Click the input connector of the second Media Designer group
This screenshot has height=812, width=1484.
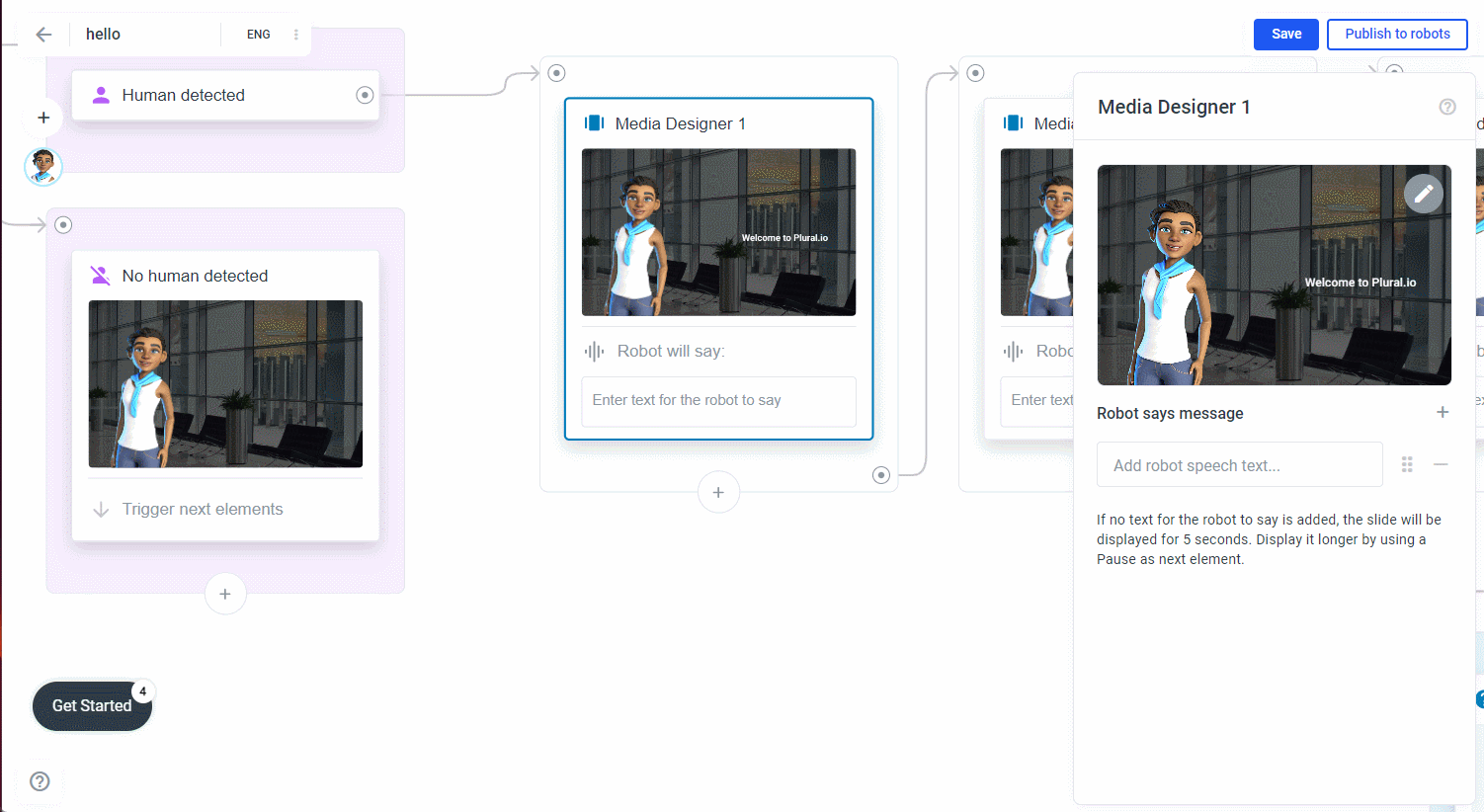pos(976,73)
